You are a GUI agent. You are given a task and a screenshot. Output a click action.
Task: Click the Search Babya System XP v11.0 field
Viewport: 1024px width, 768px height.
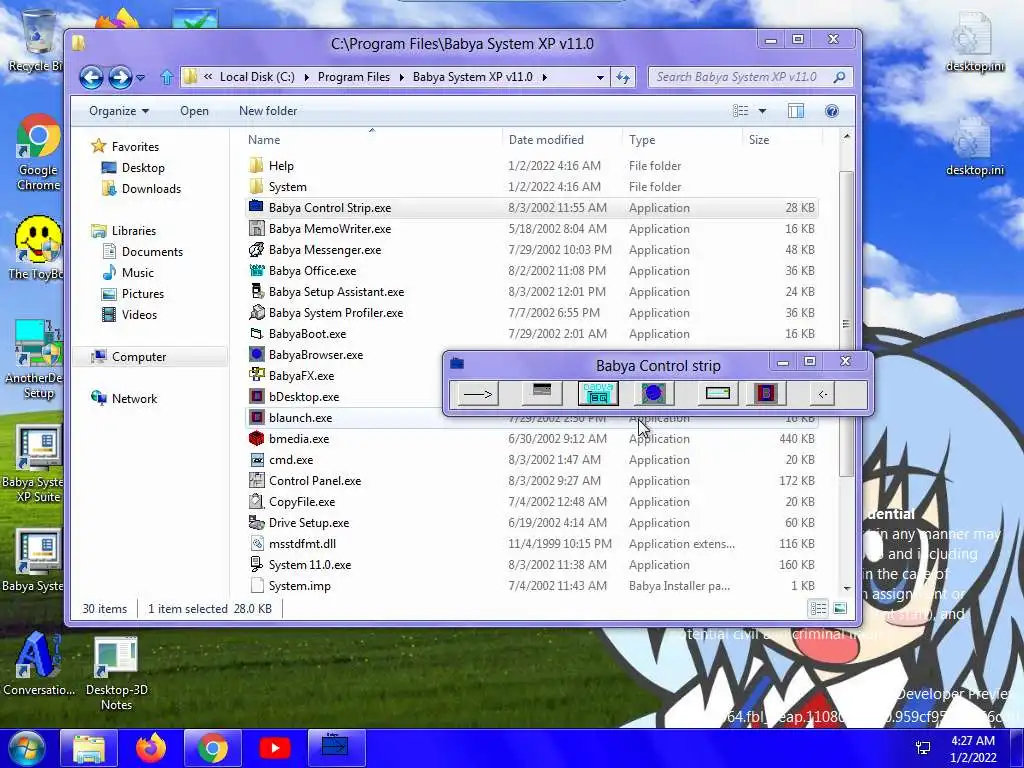750,77
